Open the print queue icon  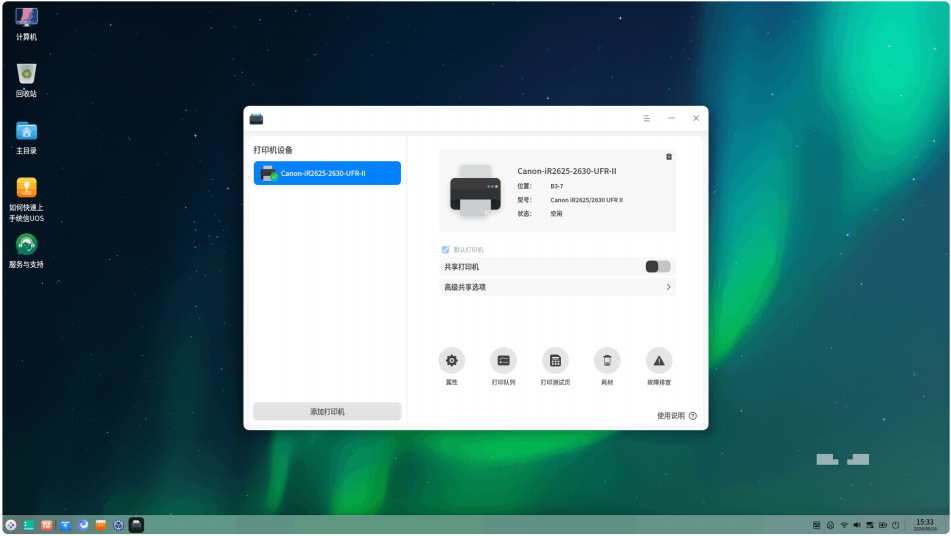503,361
